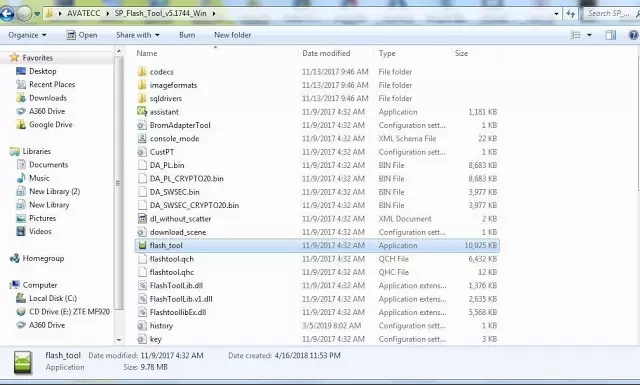
Task: Open the Share with menu
Action: 138,35
